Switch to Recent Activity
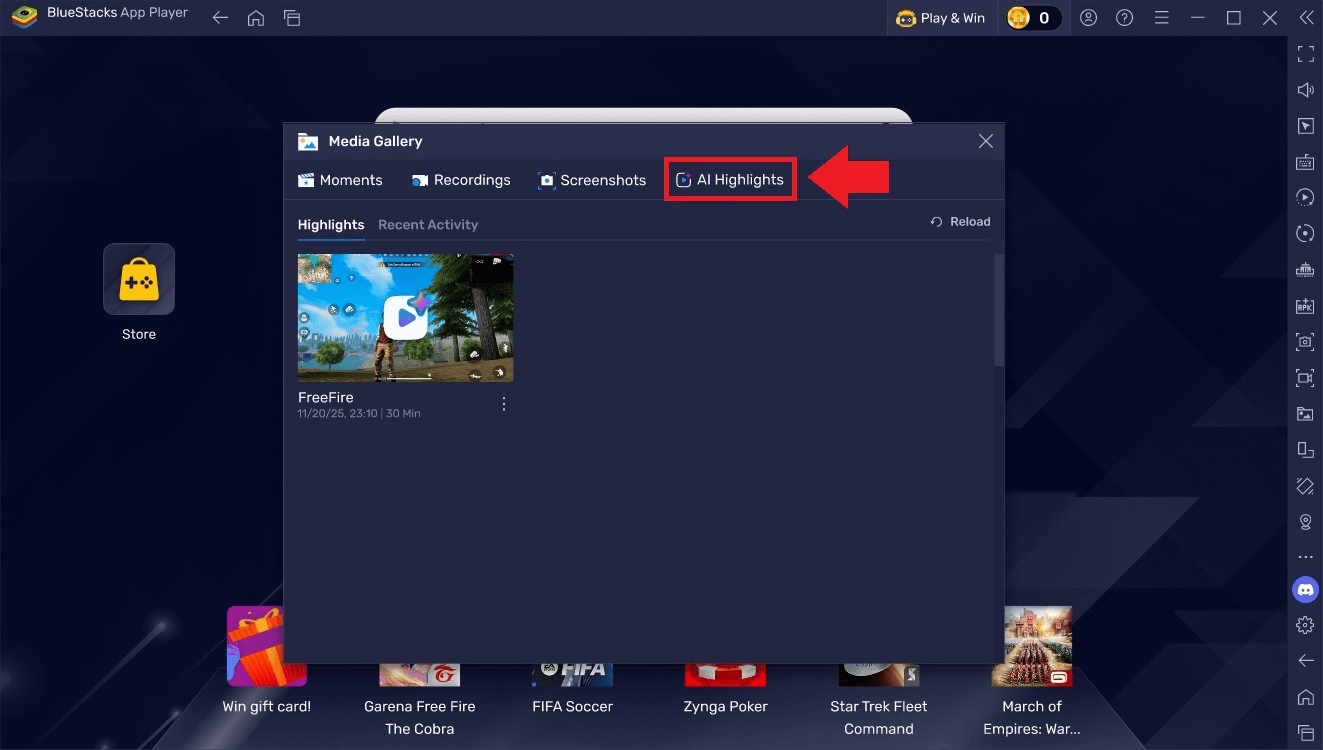The height and width of the screenshot is (750, 1323). 428,225
